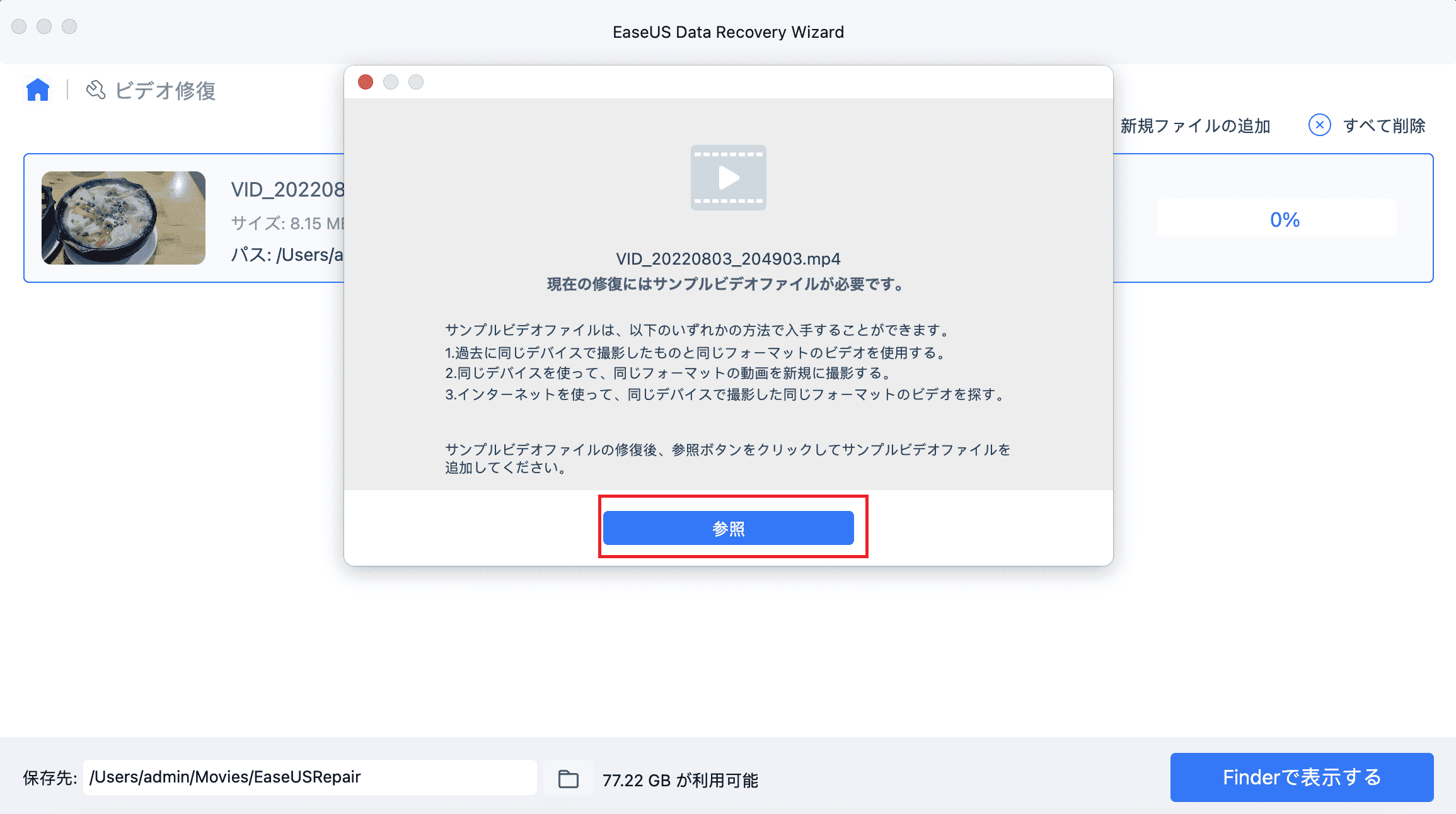Select 新規ファイルの追加 to add new files
This screenshot has height=814, width=1456.
pos(1194,126)
